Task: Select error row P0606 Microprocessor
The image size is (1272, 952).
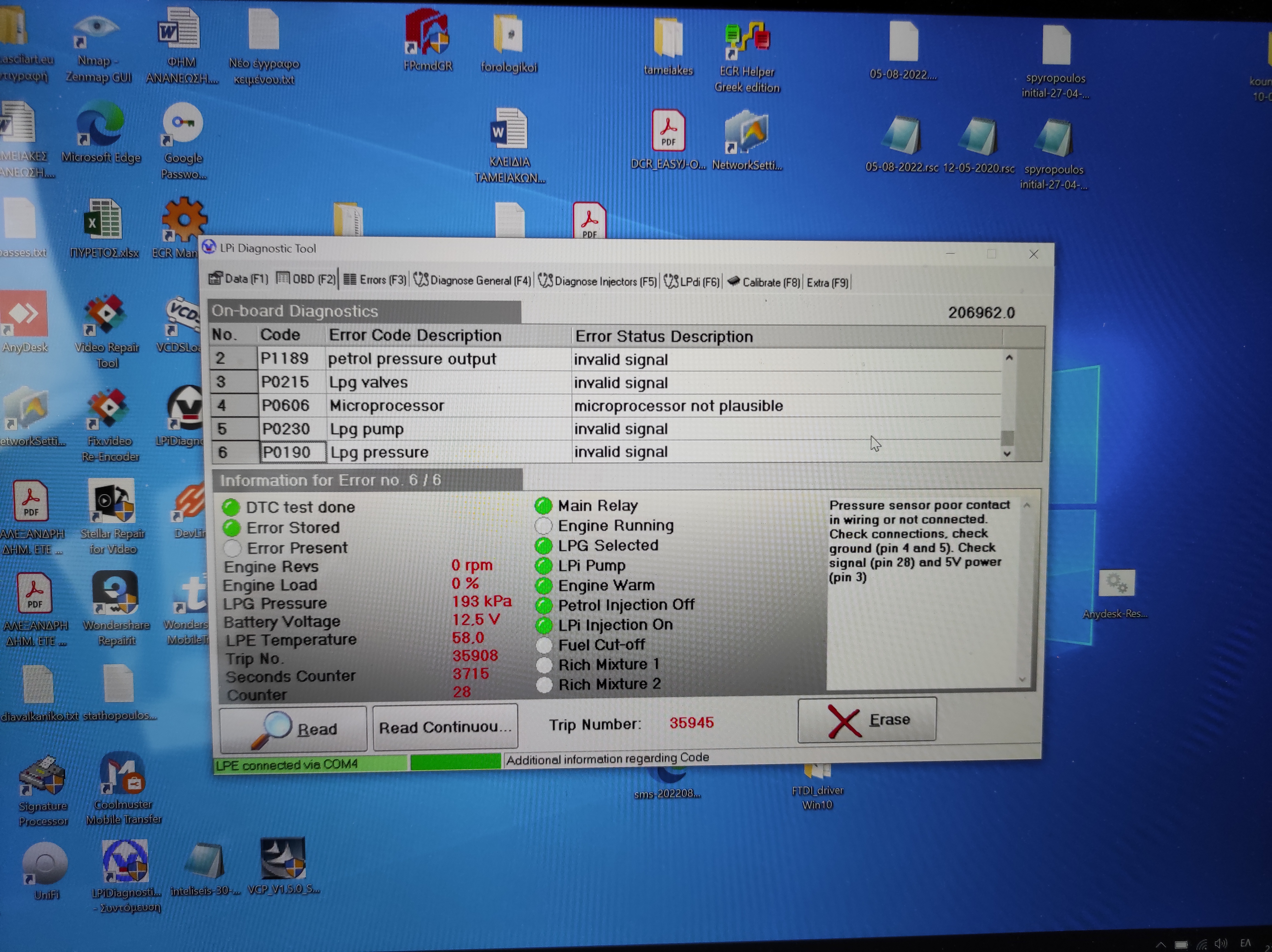Action: point(387,406)
